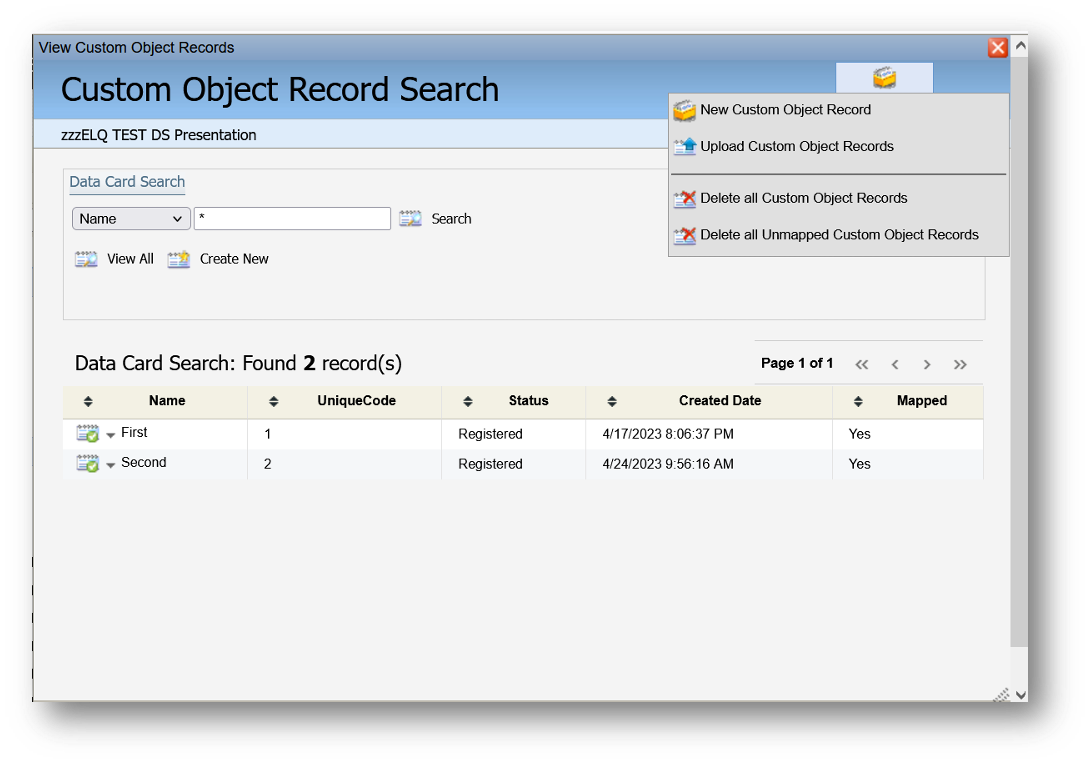Click the First record card icon

(x=87, y=434)
